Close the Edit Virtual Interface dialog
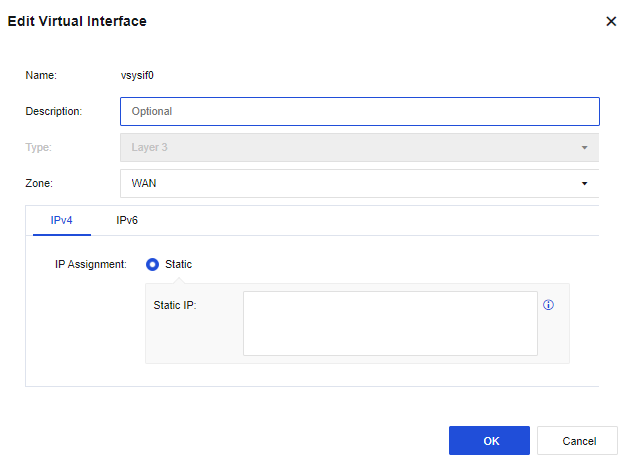This screenshot has width=629, height=467. click(x=611, y=21)
